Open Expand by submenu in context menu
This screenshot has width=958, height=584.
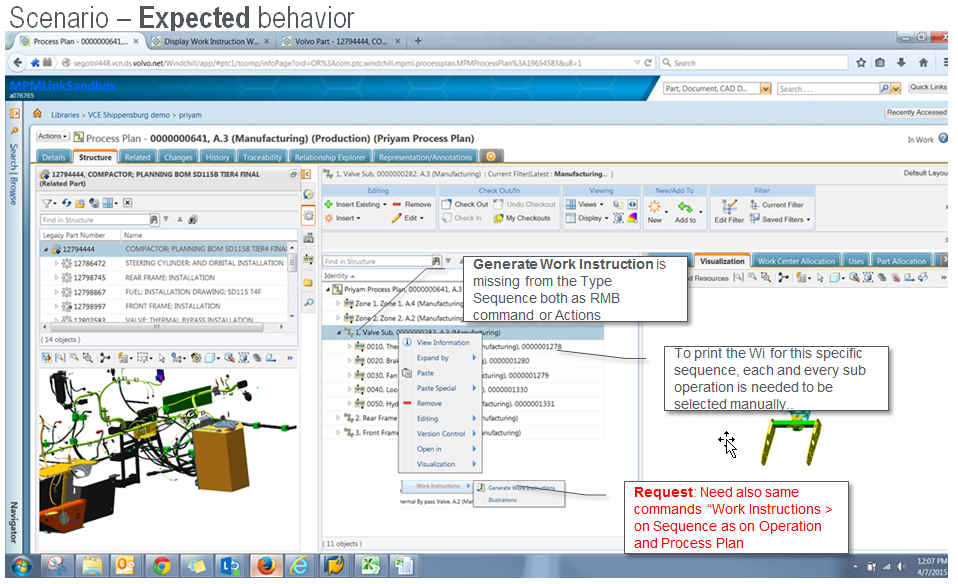point(439,358)
